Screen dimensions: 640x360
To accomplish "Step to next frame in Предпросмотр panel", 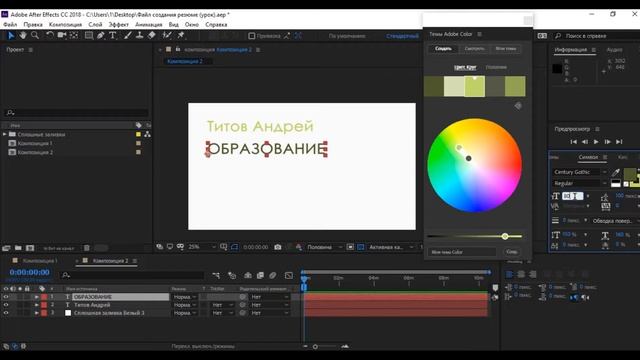I will click(x=607, y=142).
